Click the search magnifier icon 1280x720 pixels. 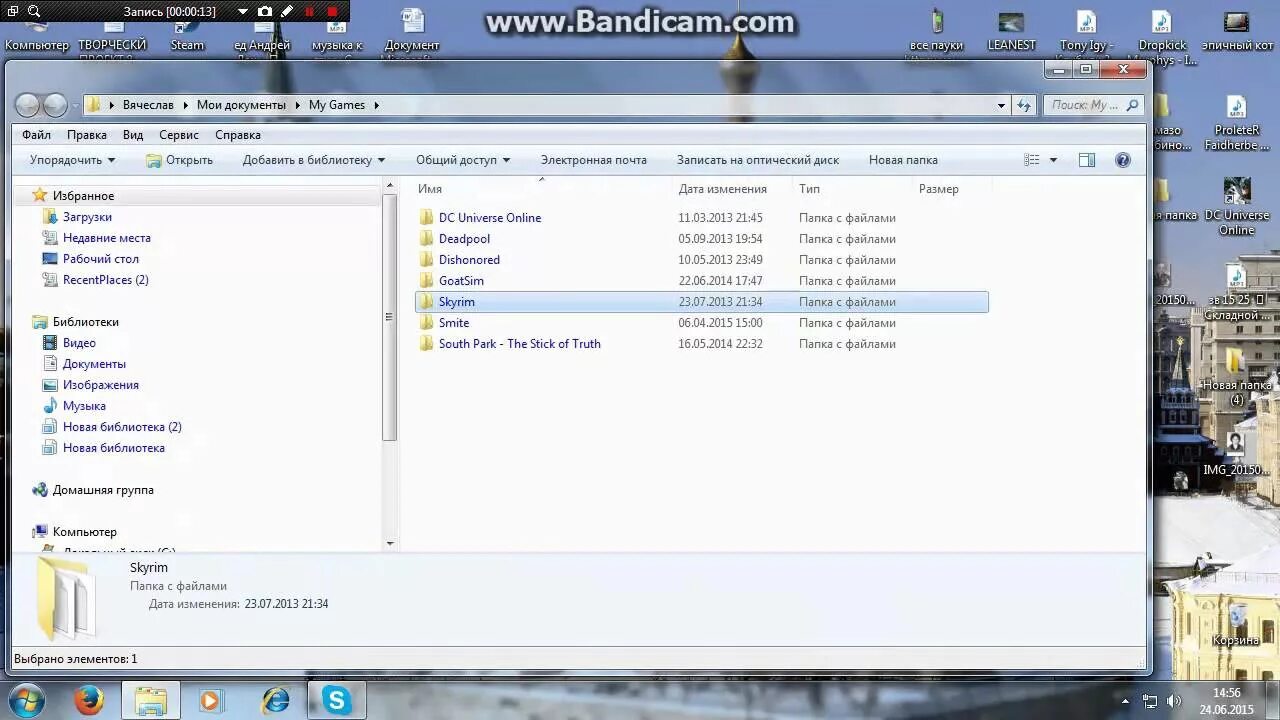[x=1132, y=105]
